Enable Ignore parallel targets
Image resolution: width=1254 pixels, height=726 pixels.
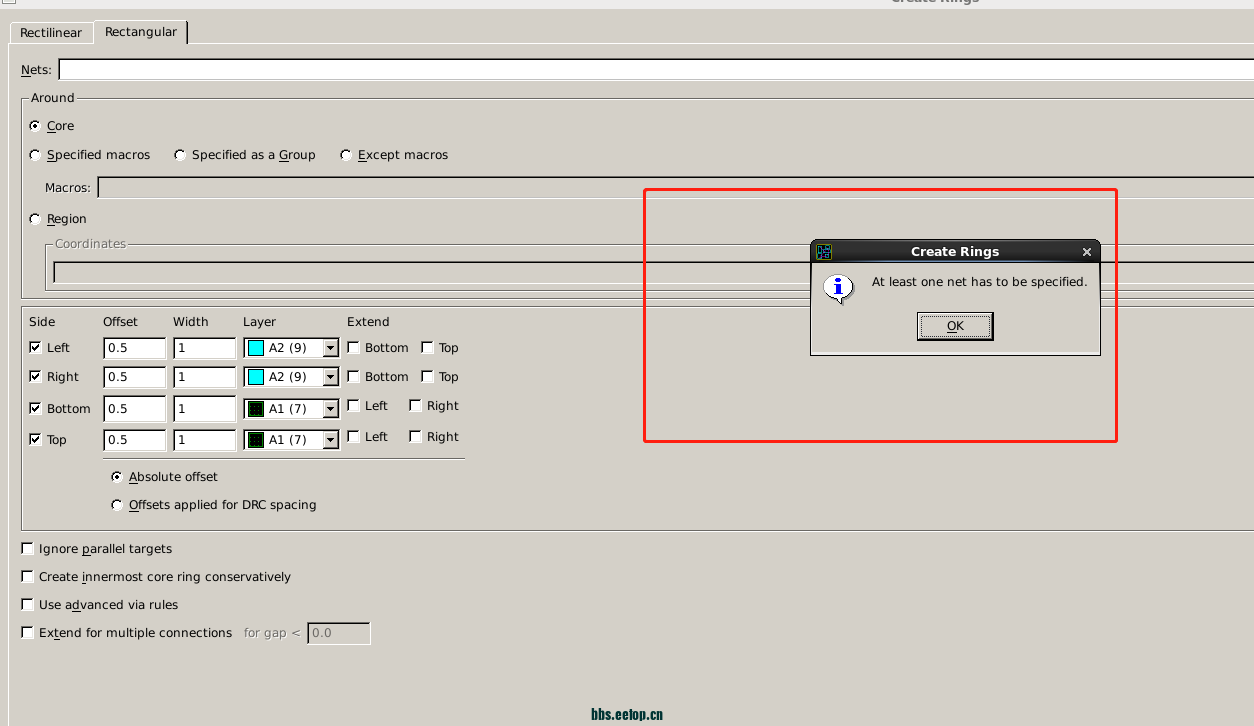28,549
